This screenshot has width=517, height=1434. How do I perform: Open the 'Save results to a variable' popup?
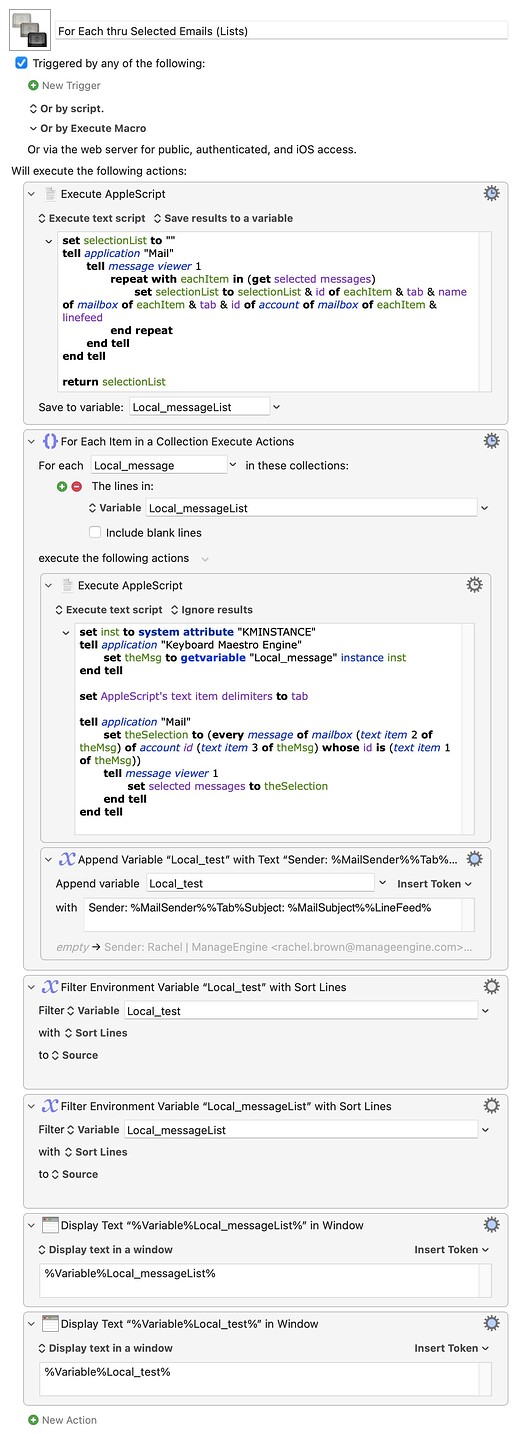click(222, 218)
